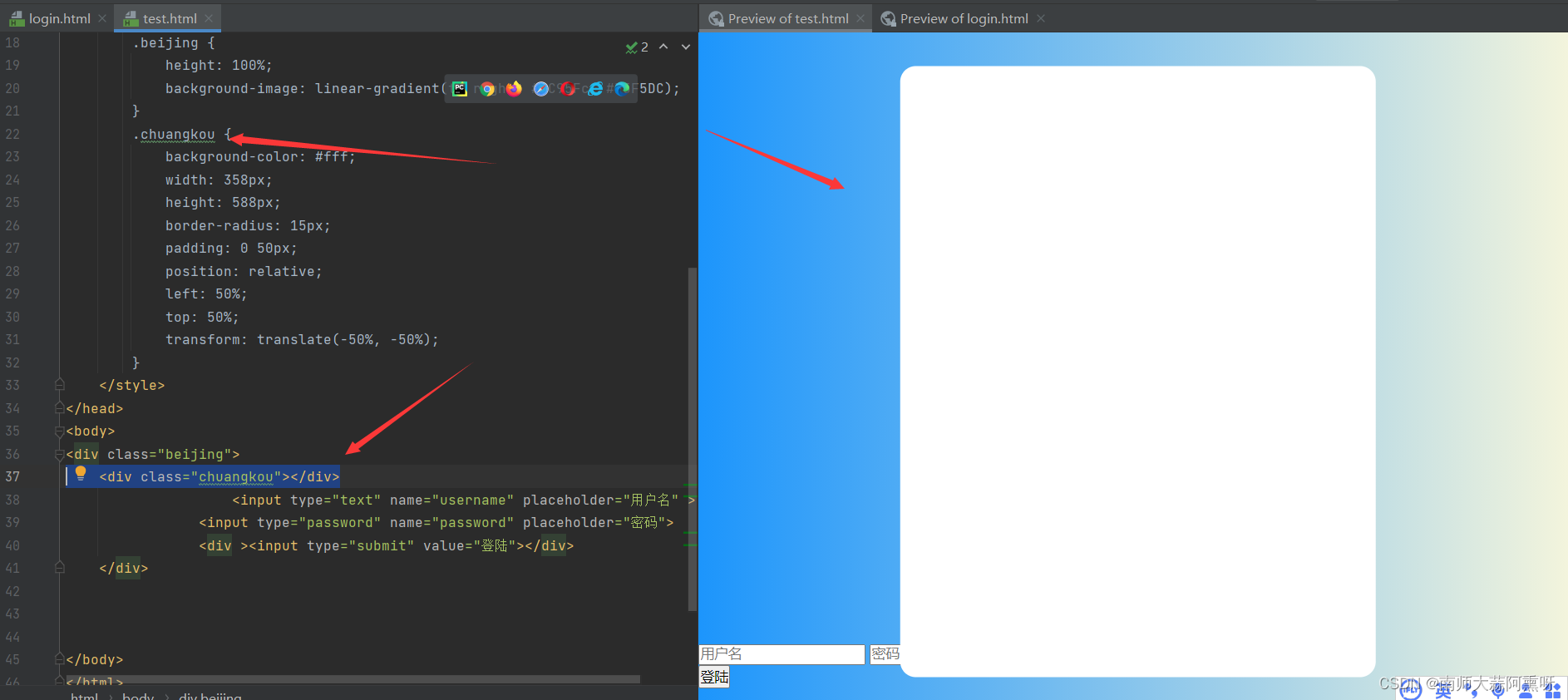Click the div class="chuangkou" line 37
This screenshot has height=700, width=1568.
219,477
